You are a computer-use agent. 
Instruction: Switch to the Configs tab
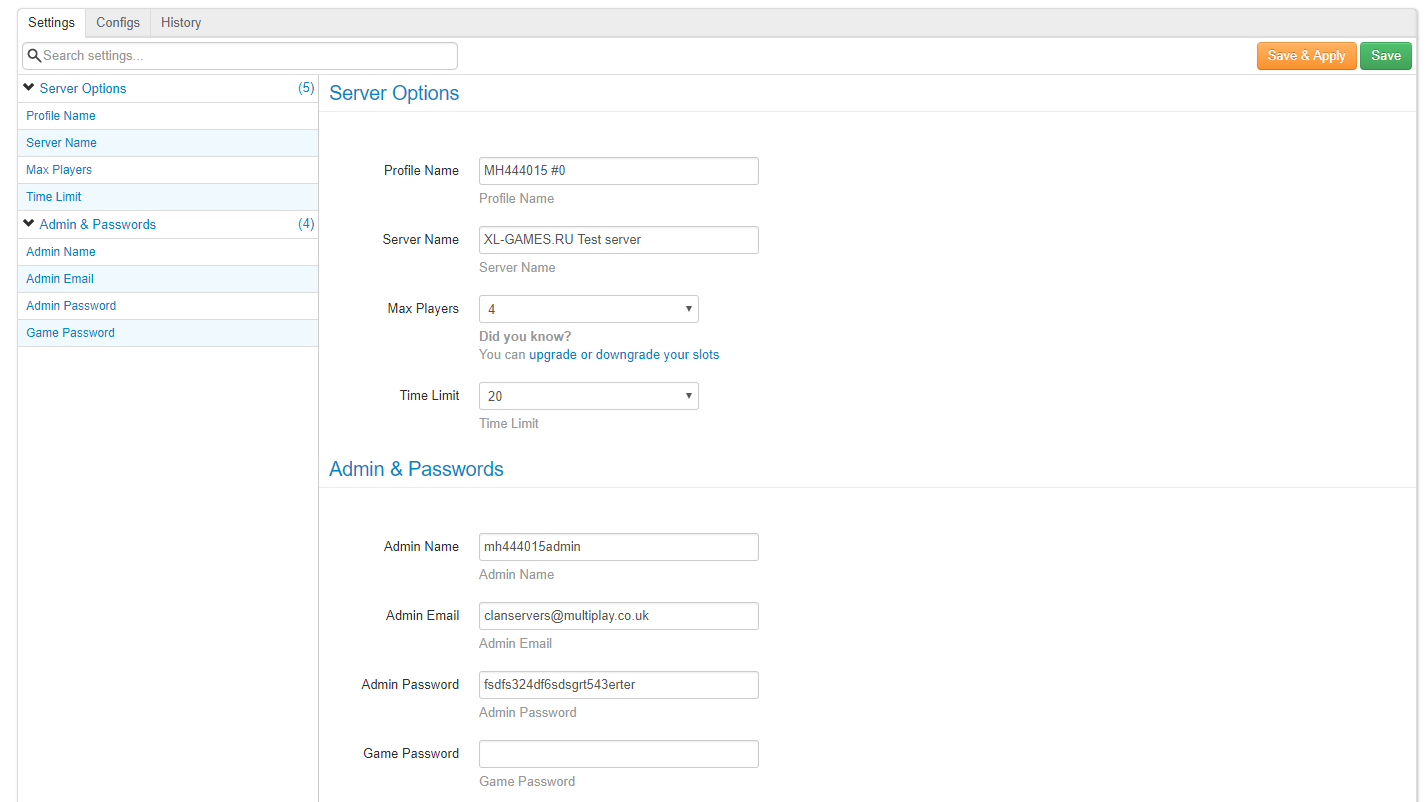point(118,22)
